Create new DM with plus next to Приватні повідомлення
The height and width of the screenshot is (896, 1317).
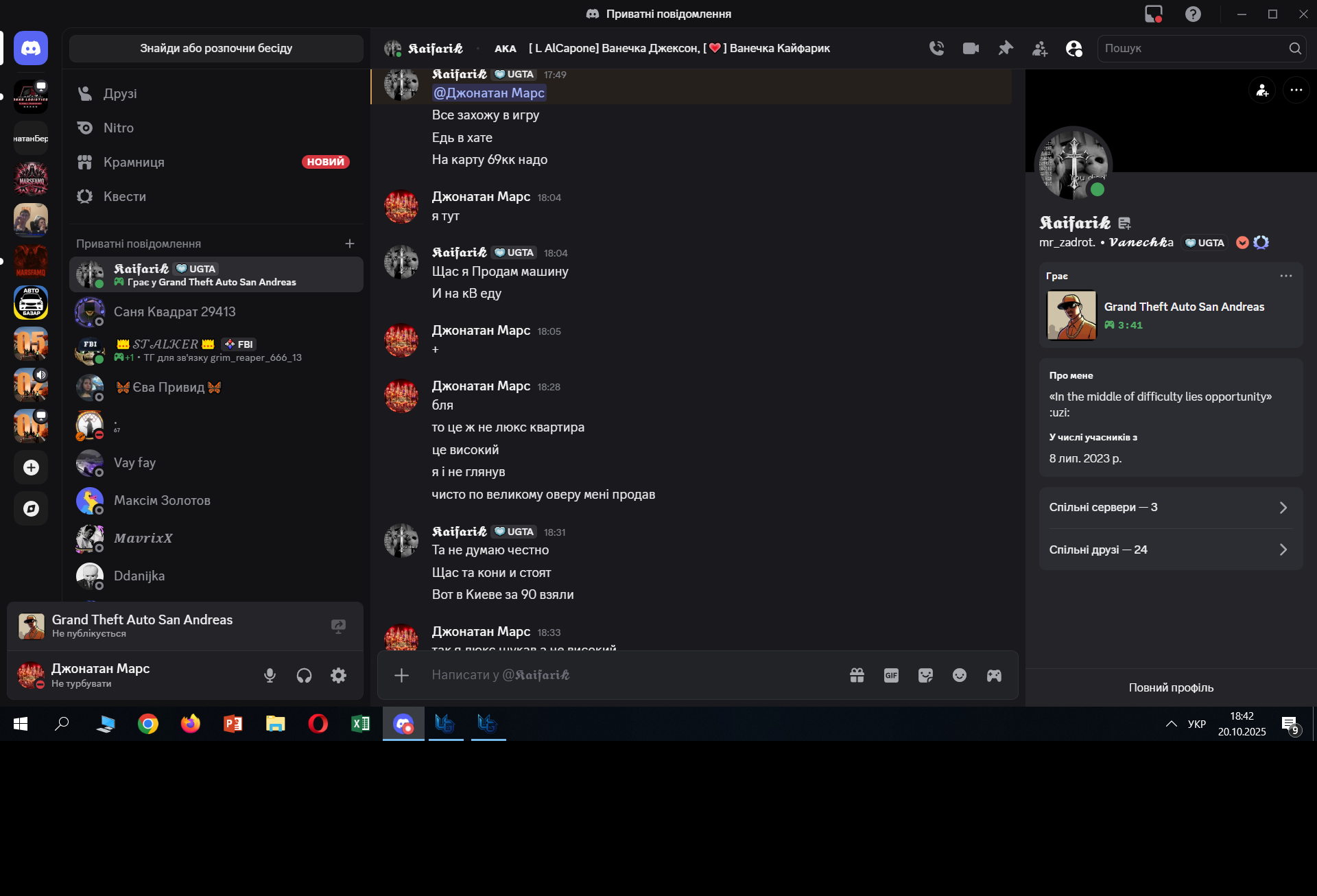coord(350,244)
